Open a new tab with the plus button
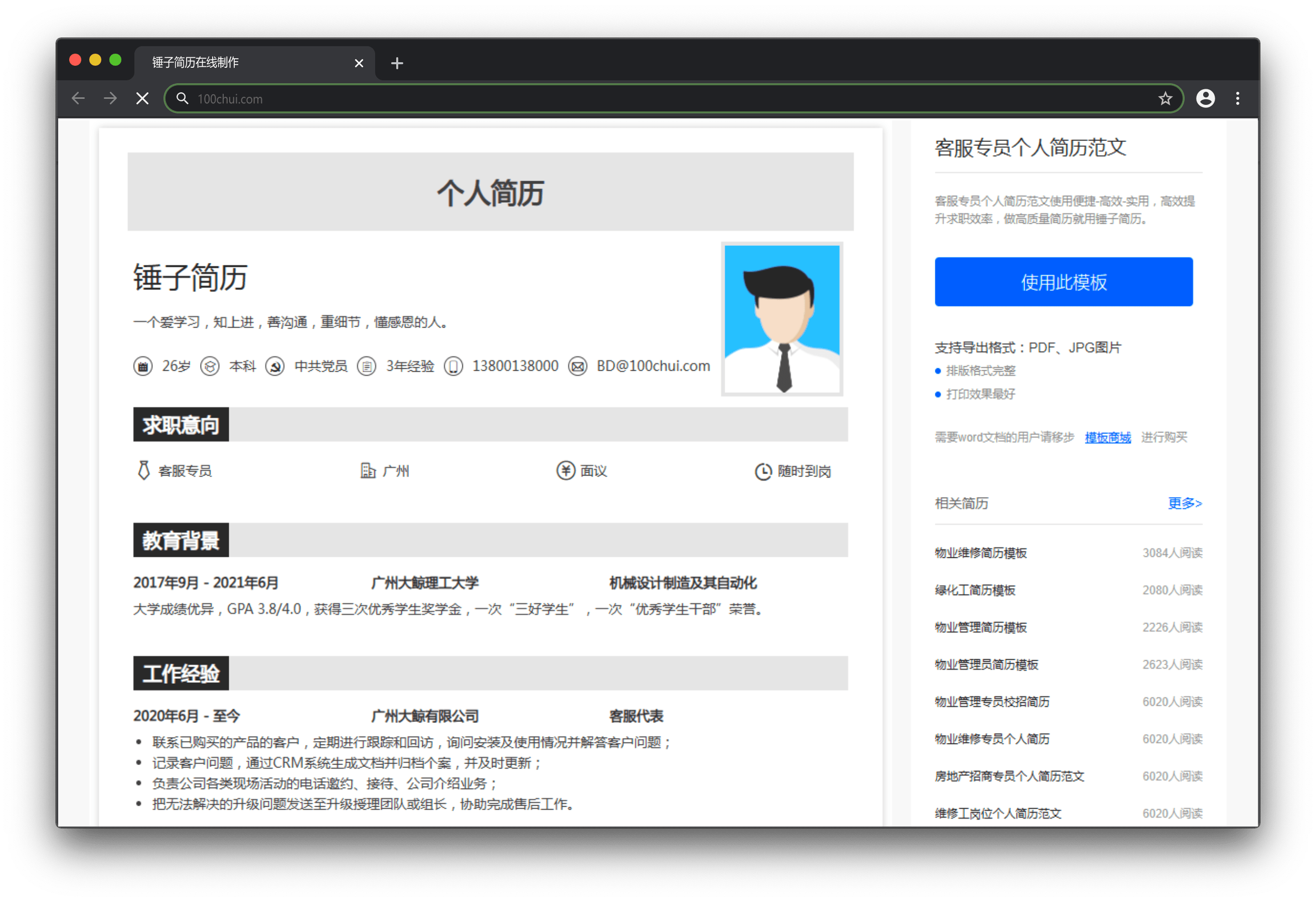 point(397,63)
